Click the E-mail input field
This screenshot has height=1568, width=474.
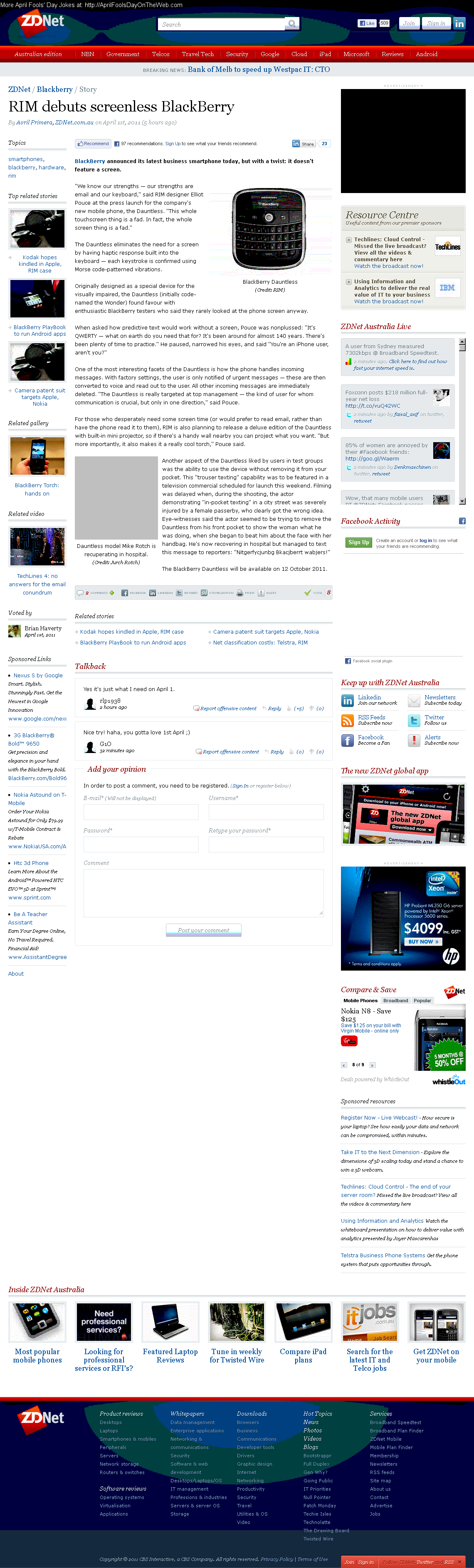point(141,812)
